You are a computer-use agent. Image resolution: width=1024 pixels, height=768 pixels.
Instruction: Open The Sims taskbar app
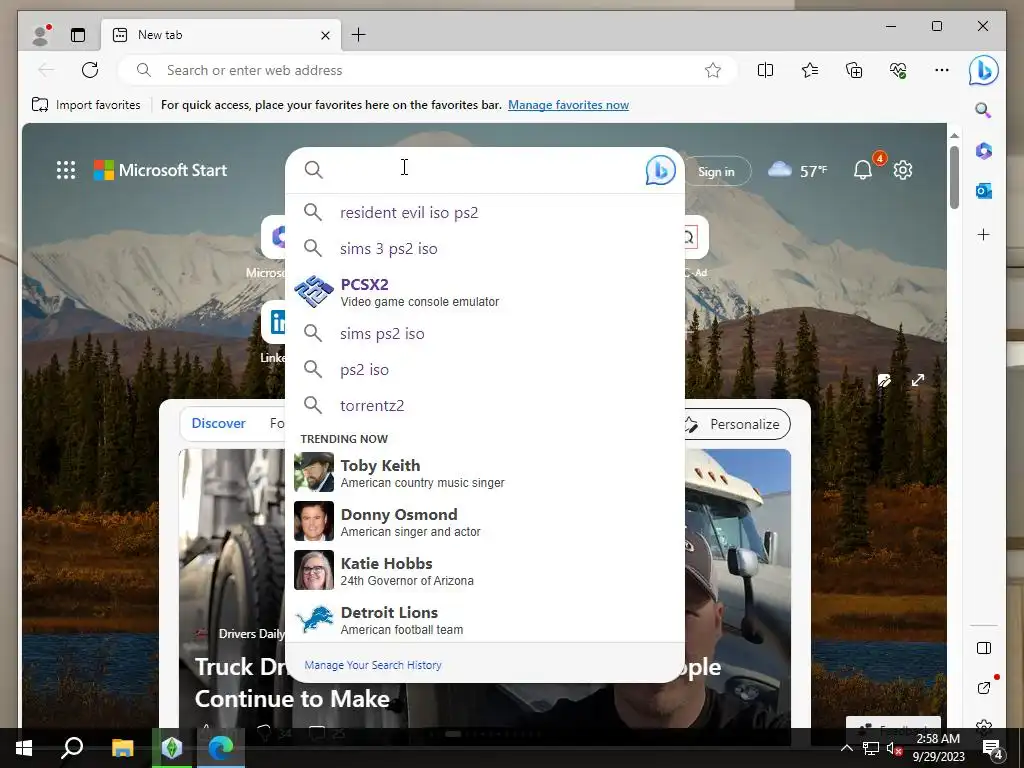point(172,748)
